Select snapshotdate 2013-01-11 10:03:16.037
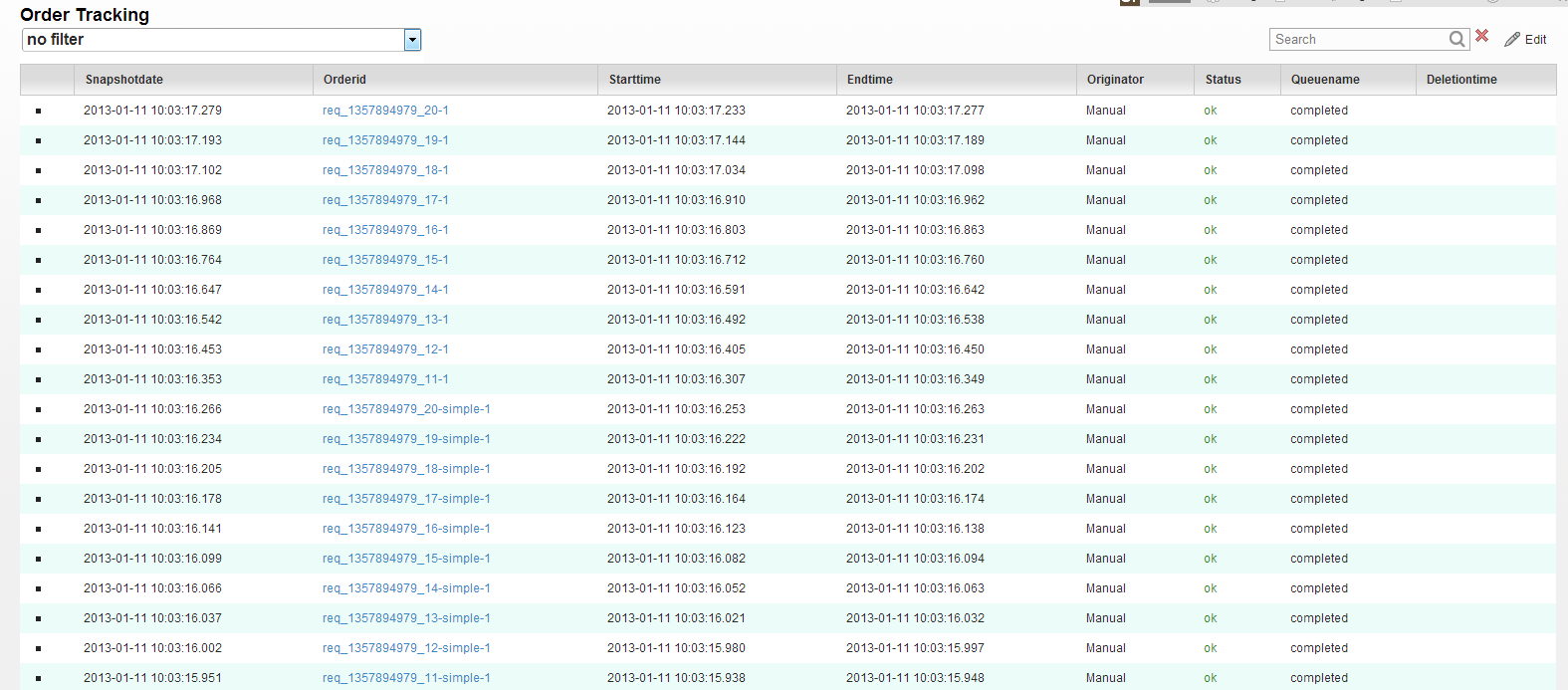The height and width of the screenshot is (690, 1568). pos(152,618)
